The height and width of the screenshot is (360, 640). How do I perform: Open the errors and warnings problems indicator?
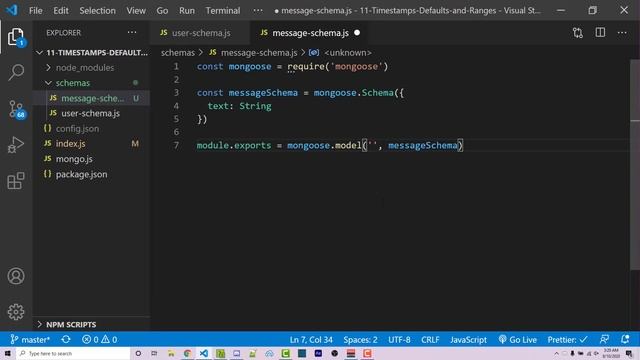[99, 339]
